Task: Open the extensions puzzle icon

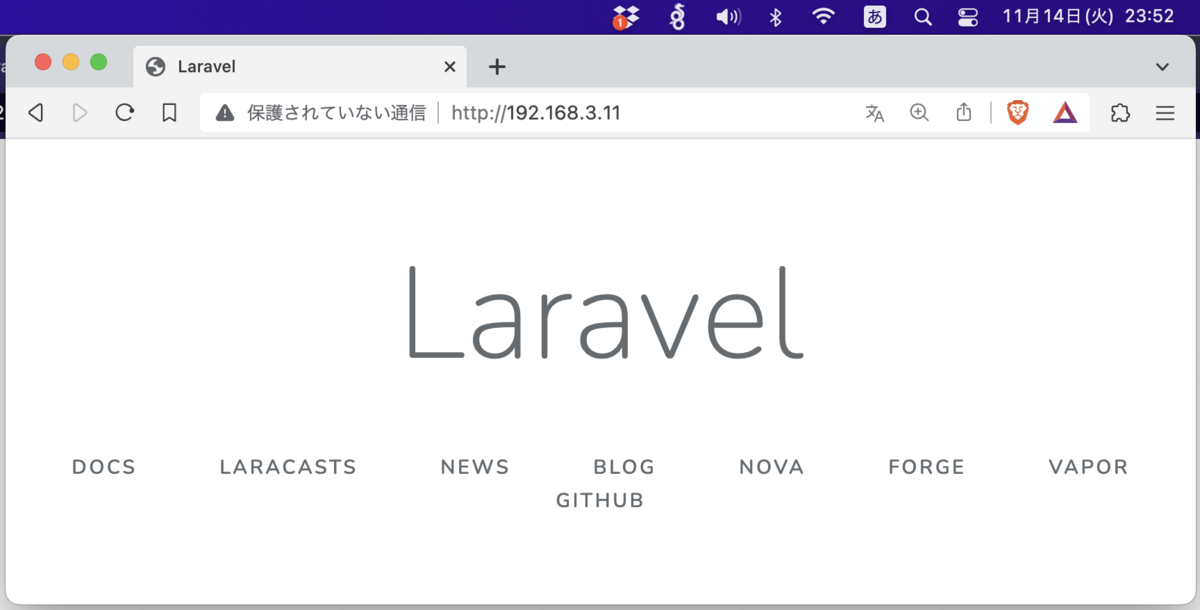Action: (1120, 113)
